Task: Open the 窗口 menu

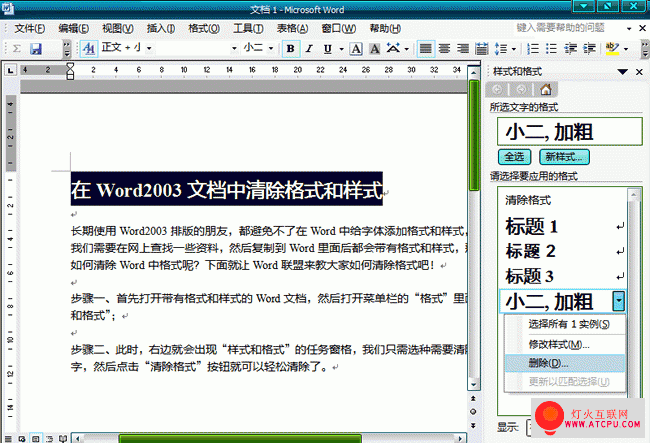Action: point(339,28)
